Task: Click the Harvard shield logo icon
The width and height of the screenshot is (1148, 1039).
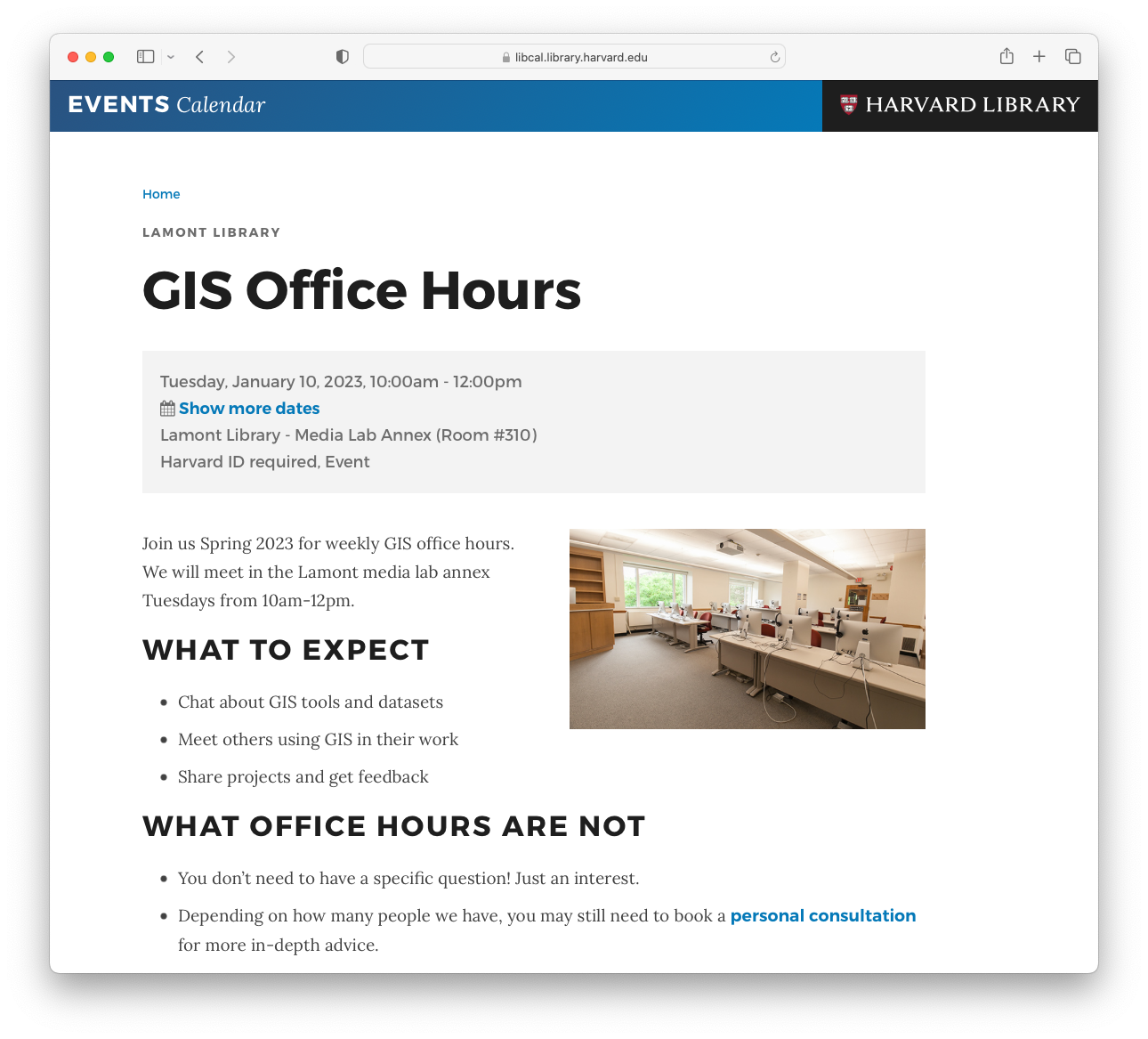Action: pyautogui.click(x=849, y=105)
